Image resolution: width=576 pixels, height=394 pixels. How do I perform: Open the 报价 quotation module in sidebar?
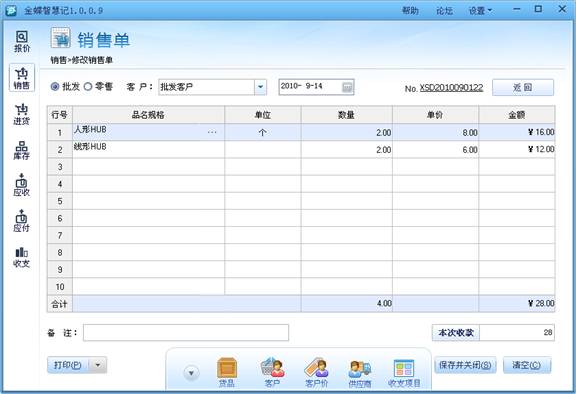tap(22, 41)
